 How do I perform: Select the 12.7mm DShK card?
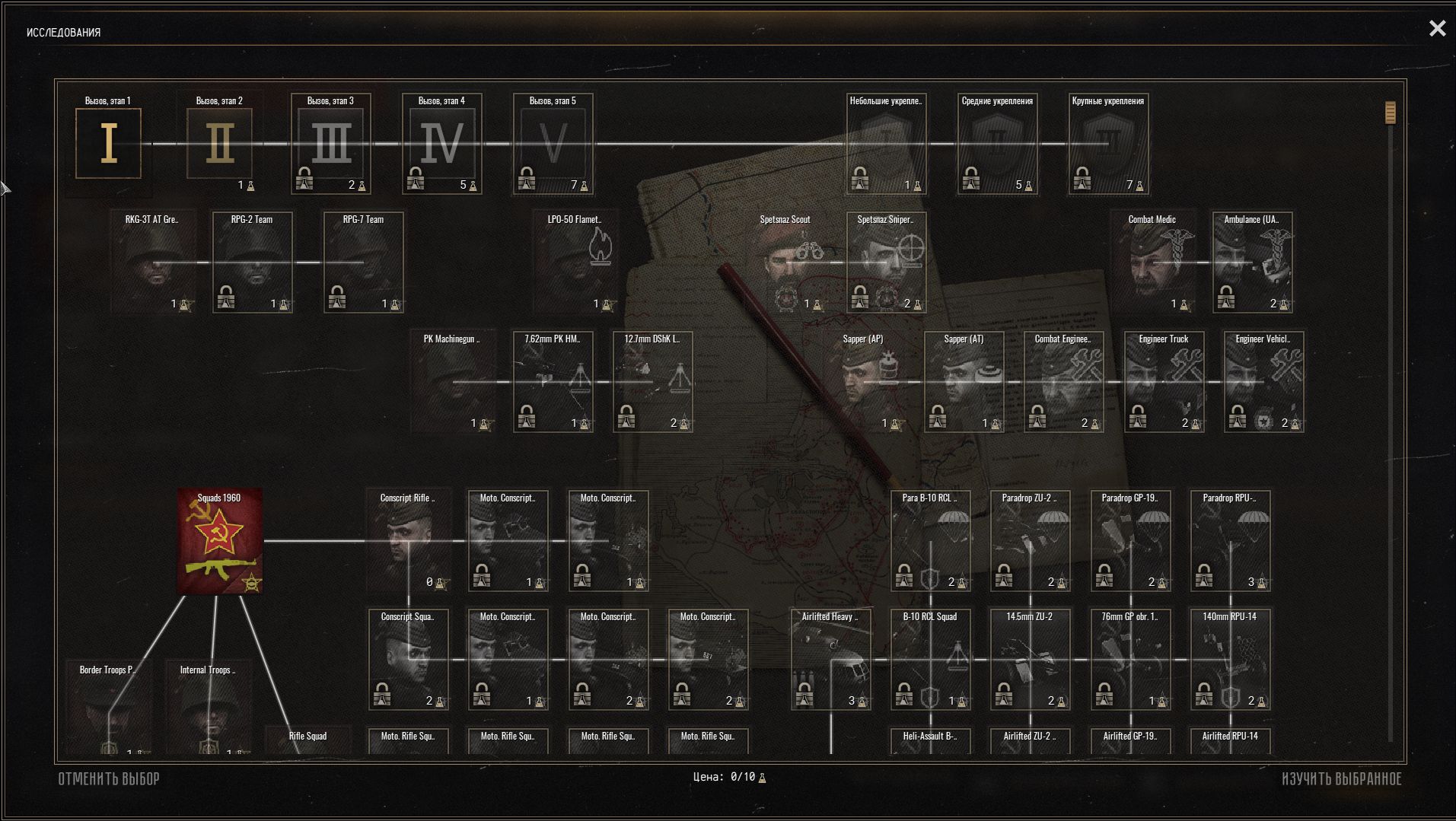(x=653, y=382)
